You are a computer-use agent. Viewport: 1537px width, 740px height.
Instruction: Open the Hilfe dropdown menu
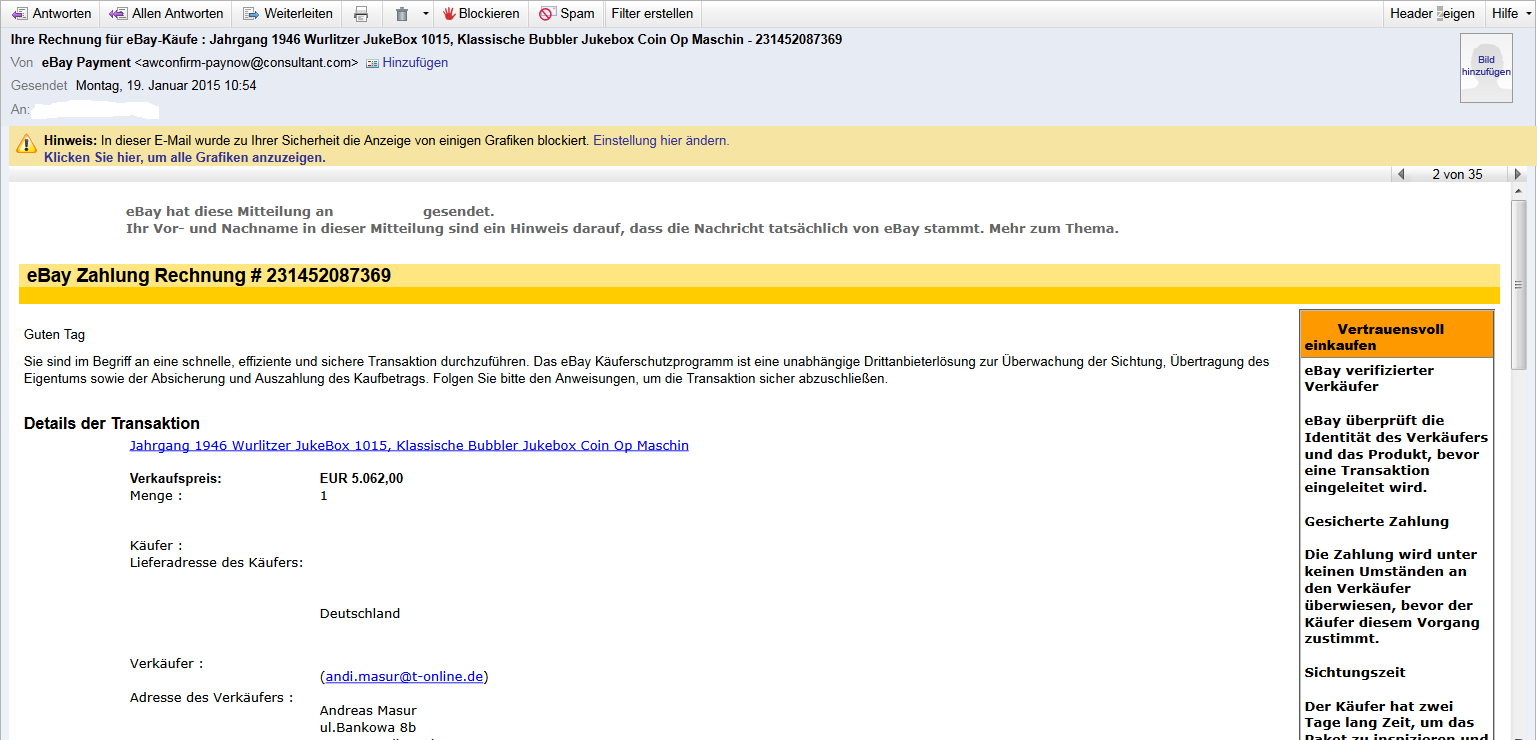pos(1510,14)
